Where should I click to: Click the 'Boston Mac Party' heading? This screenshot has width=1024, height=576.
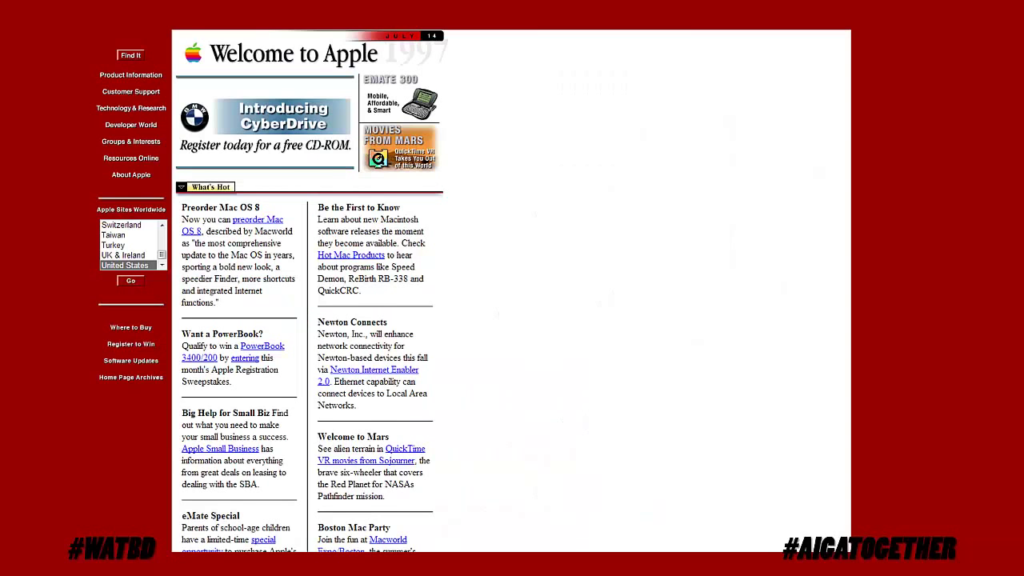click(353, 528)
